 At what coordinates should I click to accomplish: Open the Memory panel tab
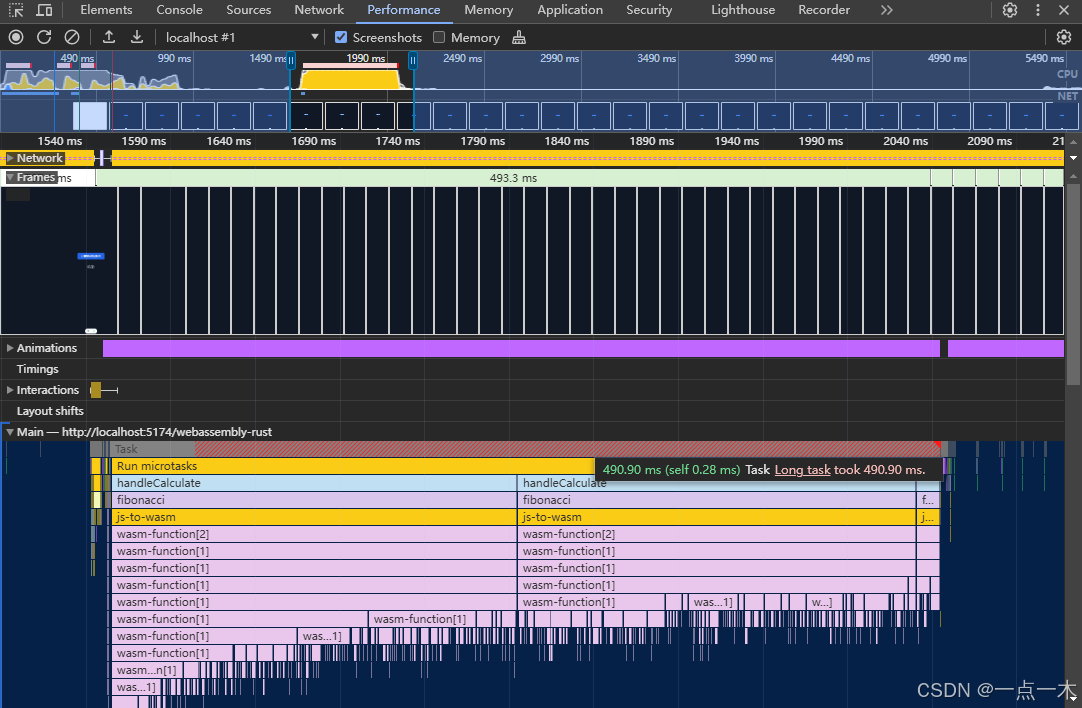pos(489,10)
